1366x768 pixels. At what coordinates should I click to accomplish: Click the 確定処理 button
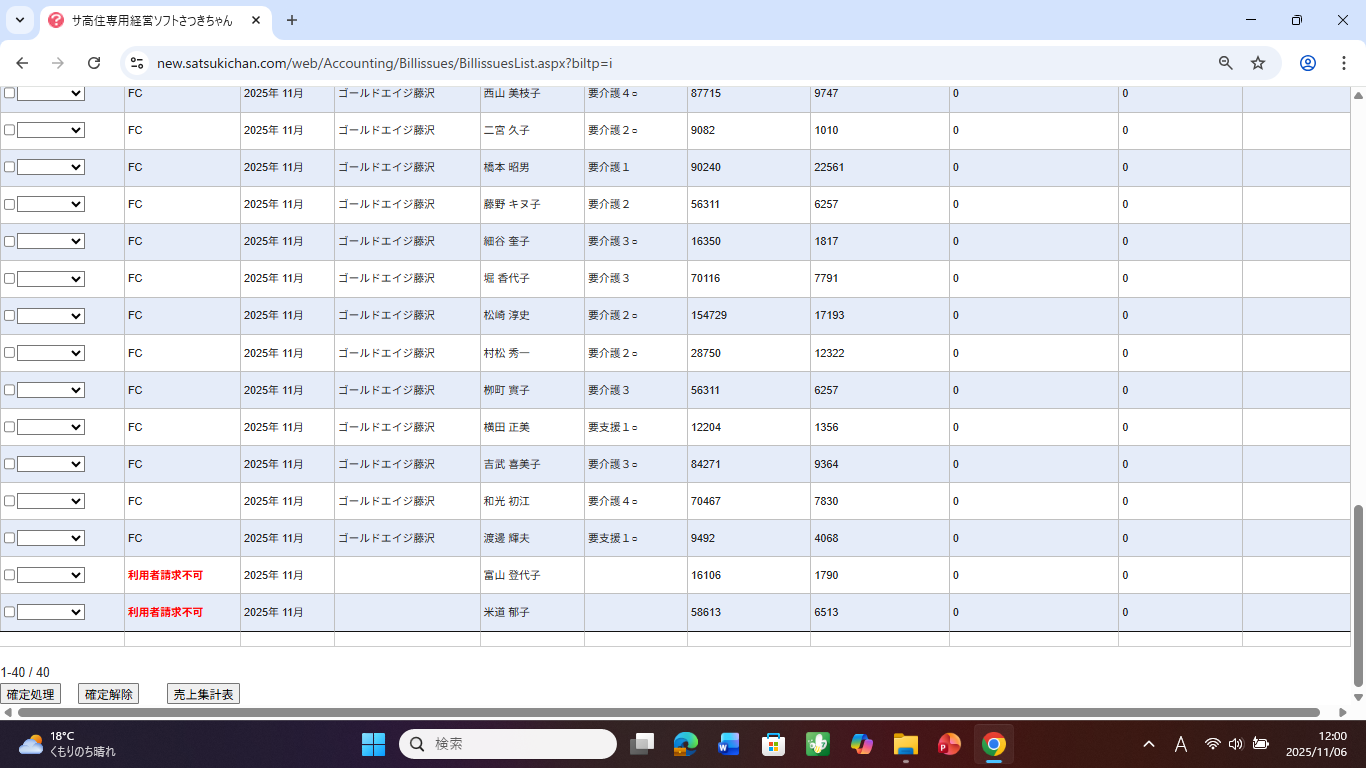(31, 694)
